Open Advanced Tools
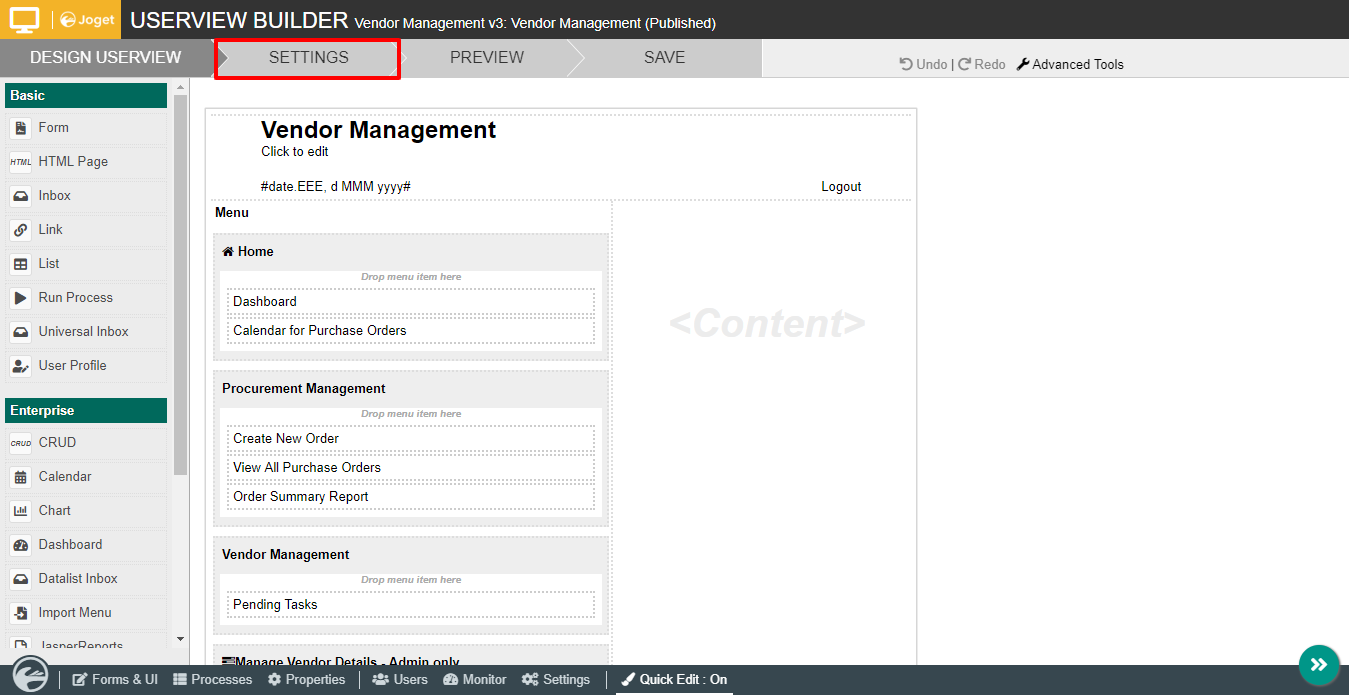1349x695 pixels. [x=1070, y=64]
